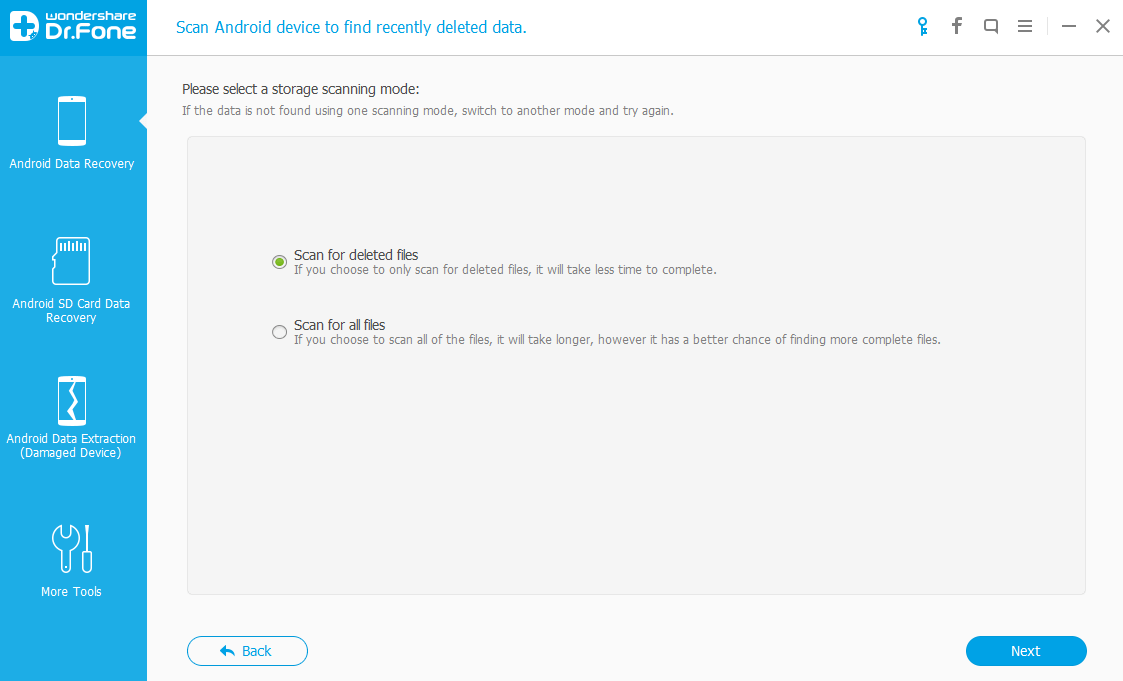Open More Tools wrench icon

click(x=72, y=549)
